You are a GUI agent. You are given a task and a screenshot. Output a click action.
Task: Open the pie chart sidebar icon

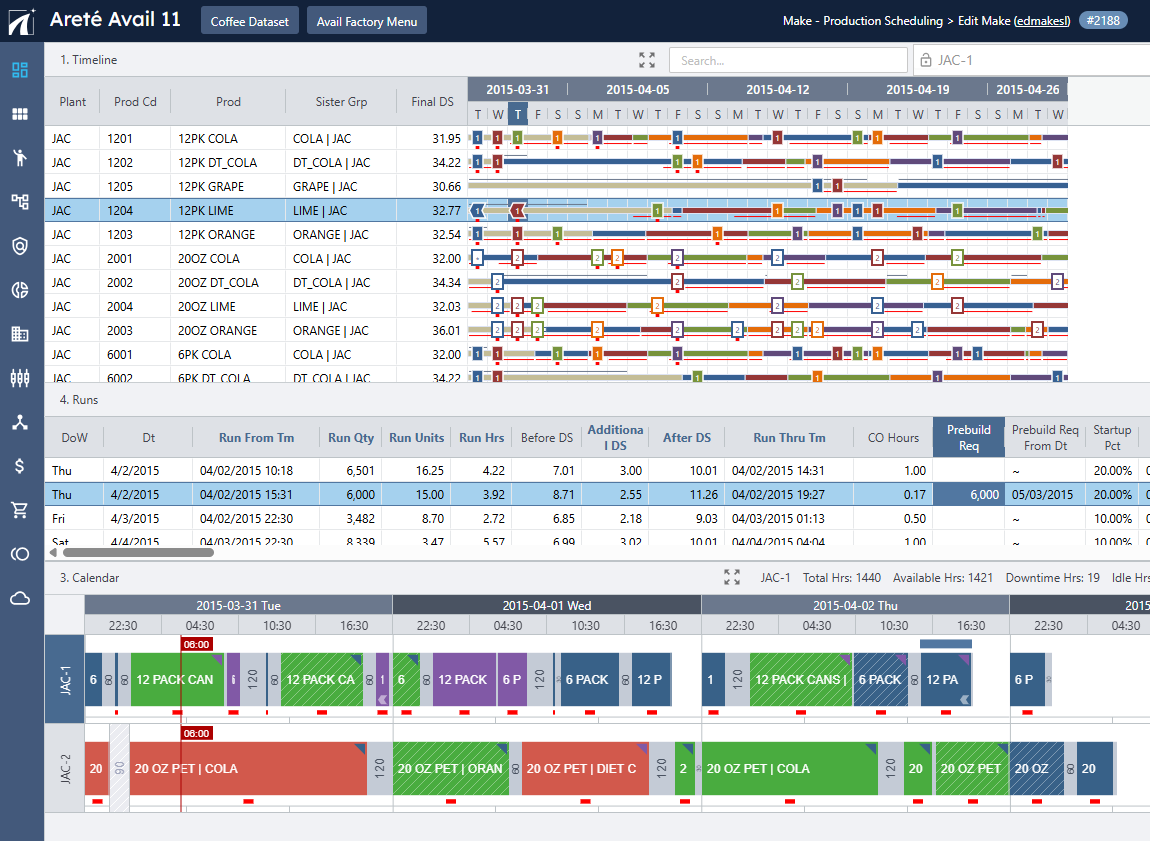click(20, 290)
